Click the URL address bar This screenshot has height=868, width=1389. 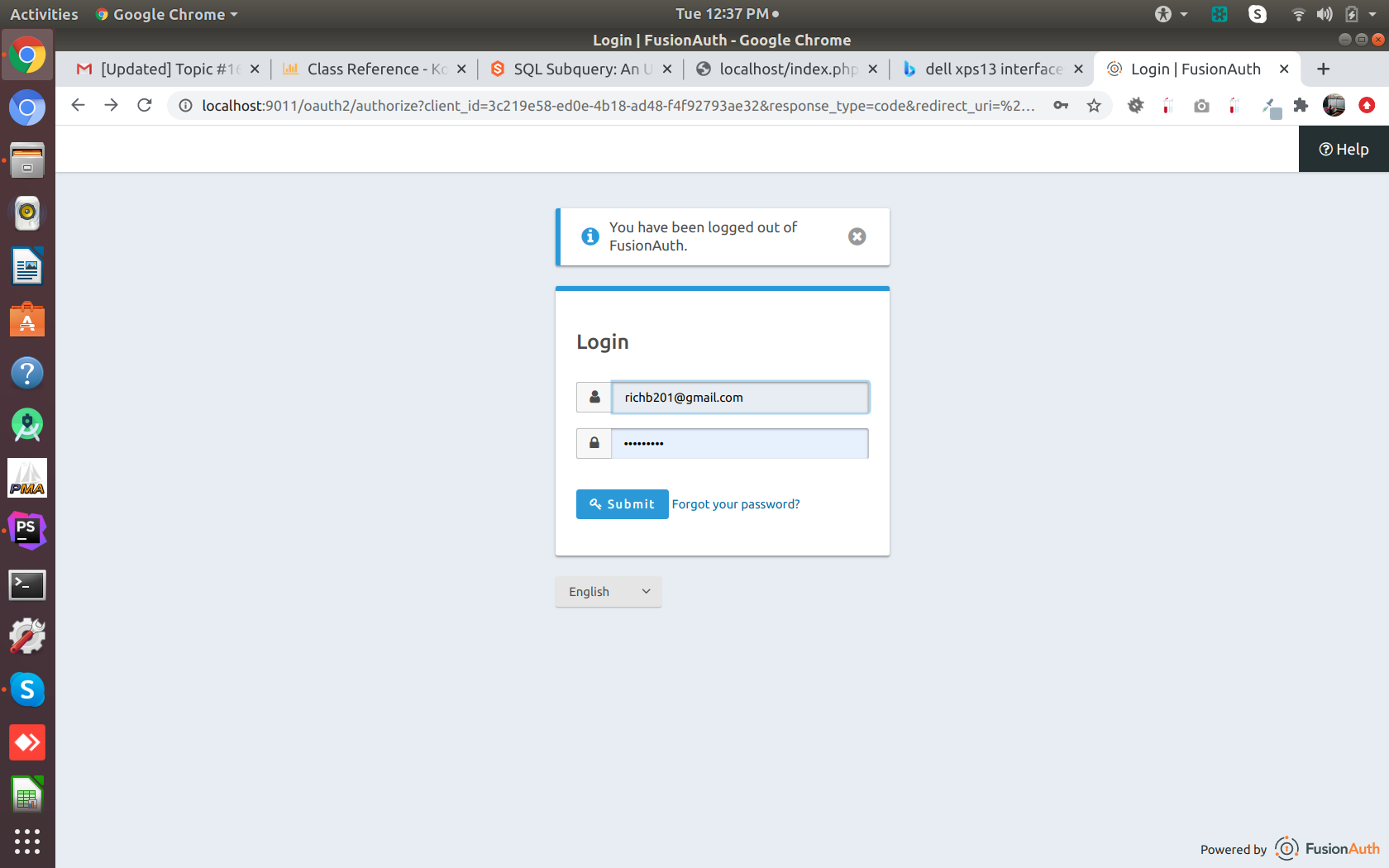(618, 105)
